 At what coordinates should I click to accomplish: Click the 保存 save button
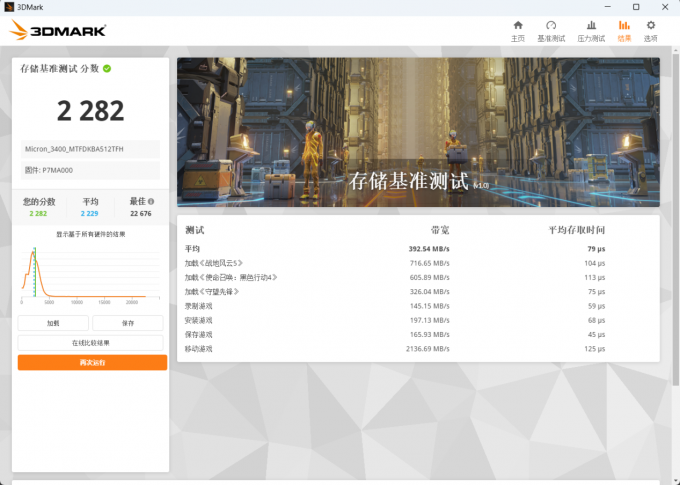(x=128, y=323)
